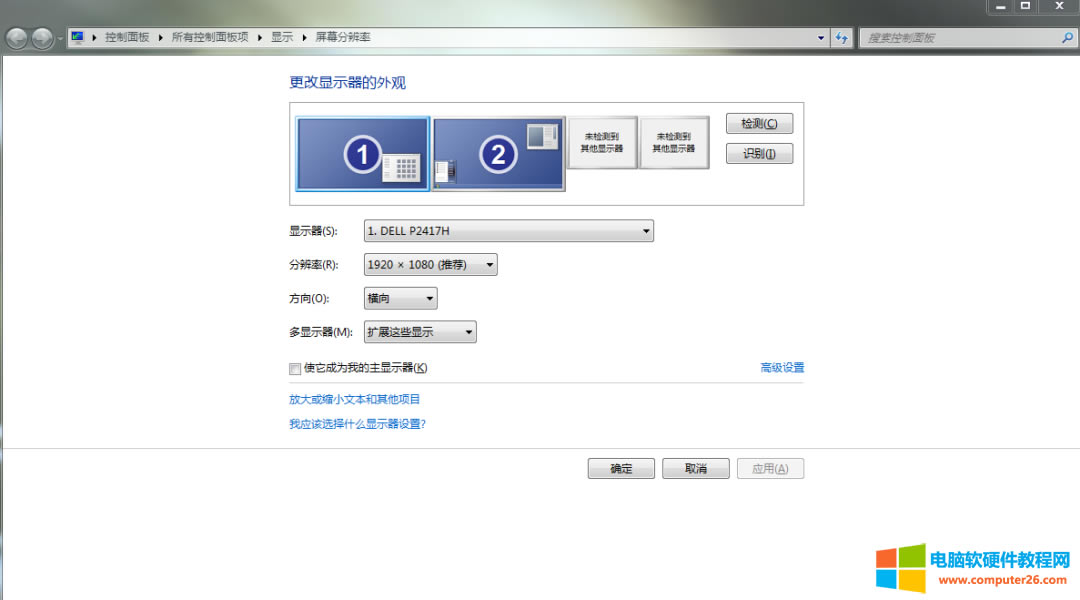Open the 方向 dropdown set to 横向
This screenshot has height=600, width=1080.
click(400, 298)
